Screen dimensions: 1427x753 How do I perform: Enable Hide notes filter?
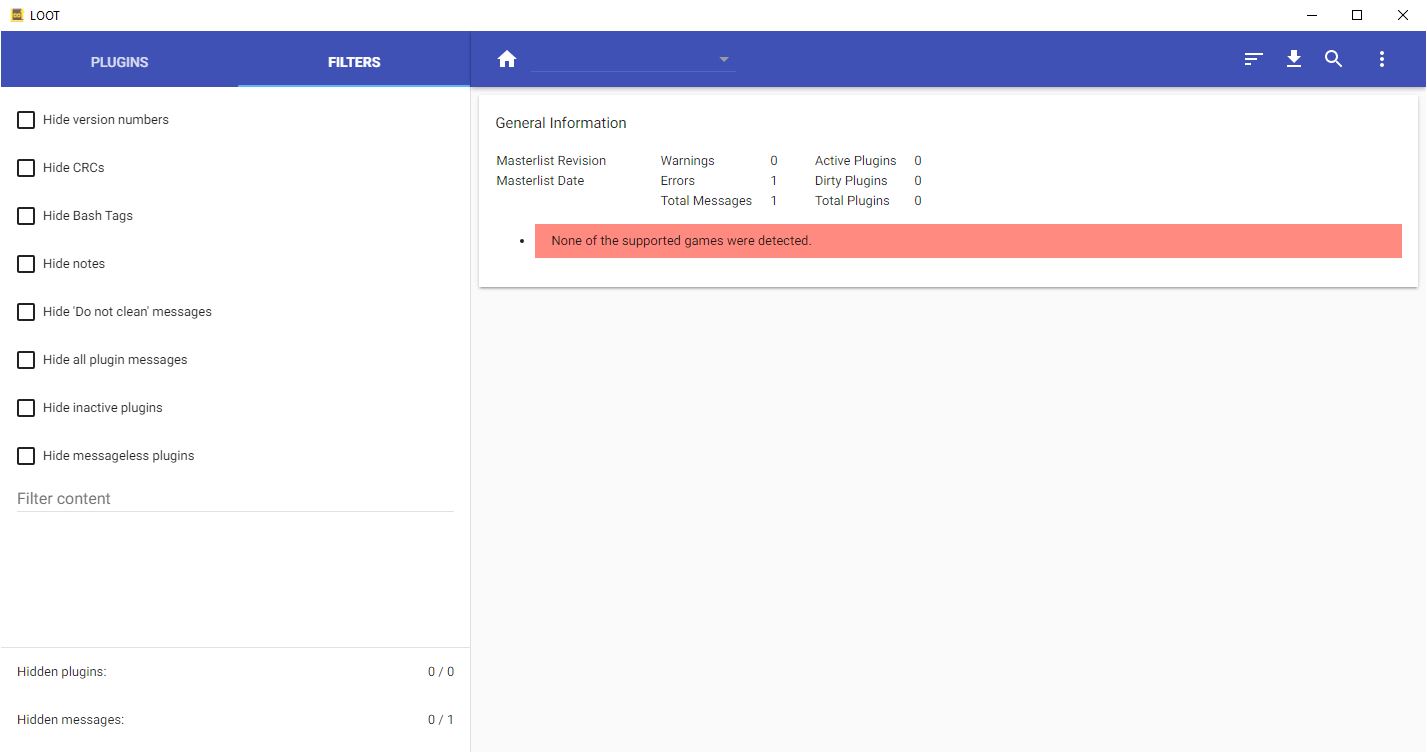(26, 264)
